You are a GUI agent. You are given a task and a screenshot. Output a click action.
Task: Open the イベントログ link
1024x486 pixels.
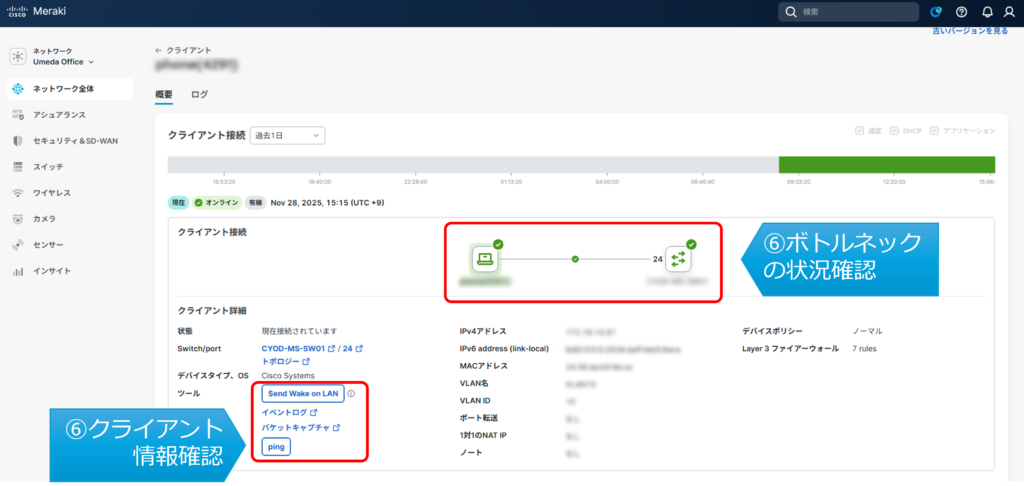click(285, 413)
